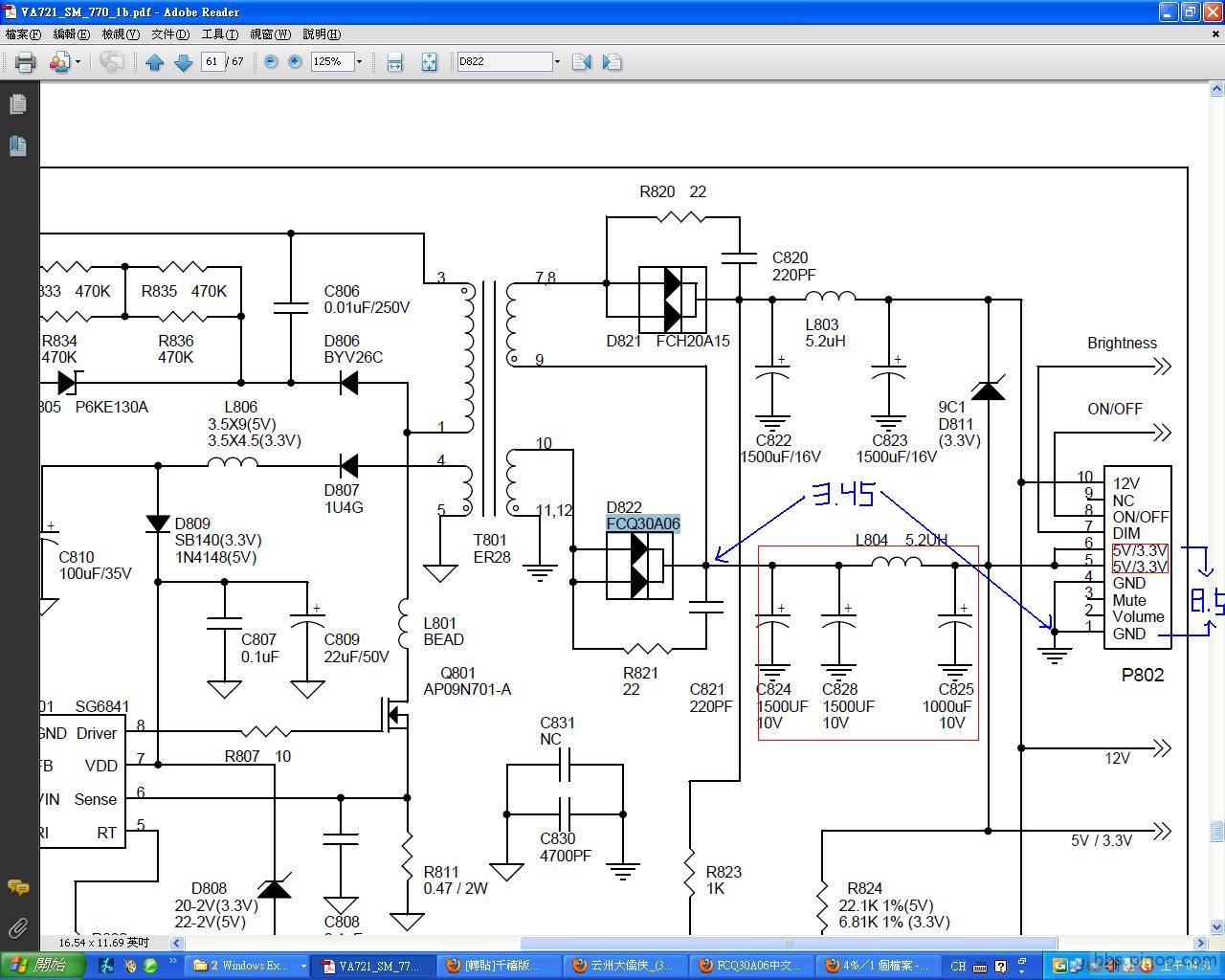Image resolution: width=1225 pixels, height=980 pixels.
Task: Open the Bookmarks panel in the left sidebar
Action: [x=18, y=145]
